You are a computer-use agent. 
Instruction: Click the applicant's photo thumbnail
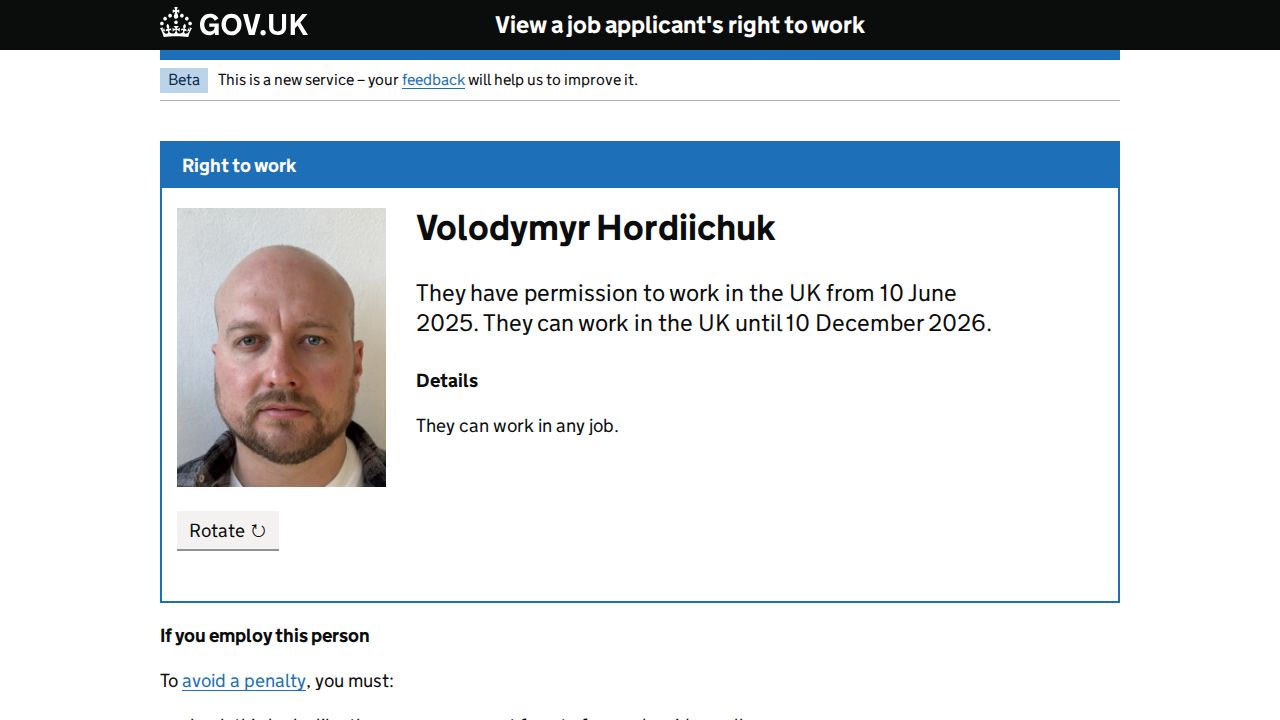[x=281, y=347]
